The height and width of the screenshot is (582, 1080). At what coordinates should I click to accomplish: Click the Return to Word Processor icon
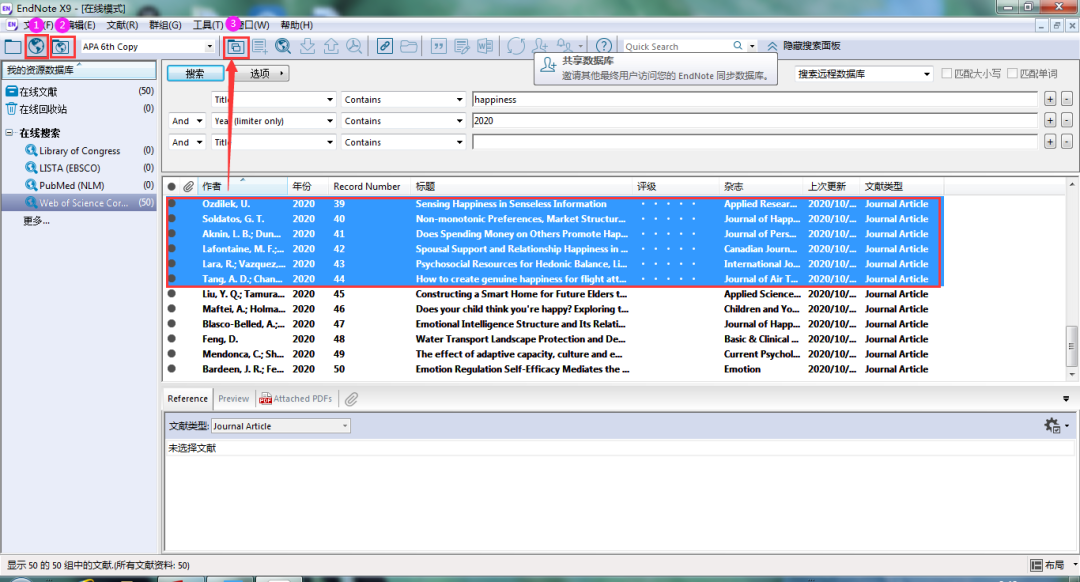point(486,46)
